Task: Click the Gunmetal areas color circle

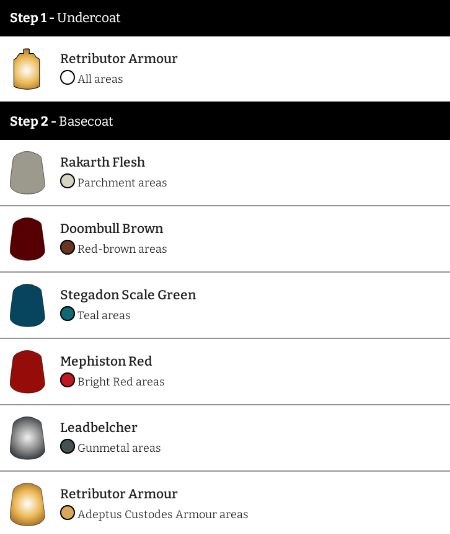Action: tap(67, 446)
